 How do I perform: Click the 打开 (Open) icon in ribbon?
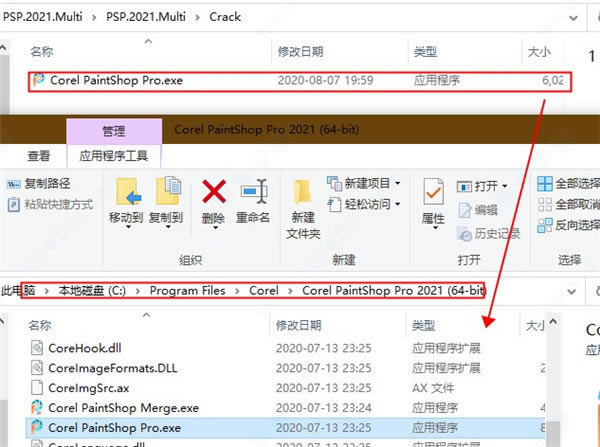tap(464, 186)
